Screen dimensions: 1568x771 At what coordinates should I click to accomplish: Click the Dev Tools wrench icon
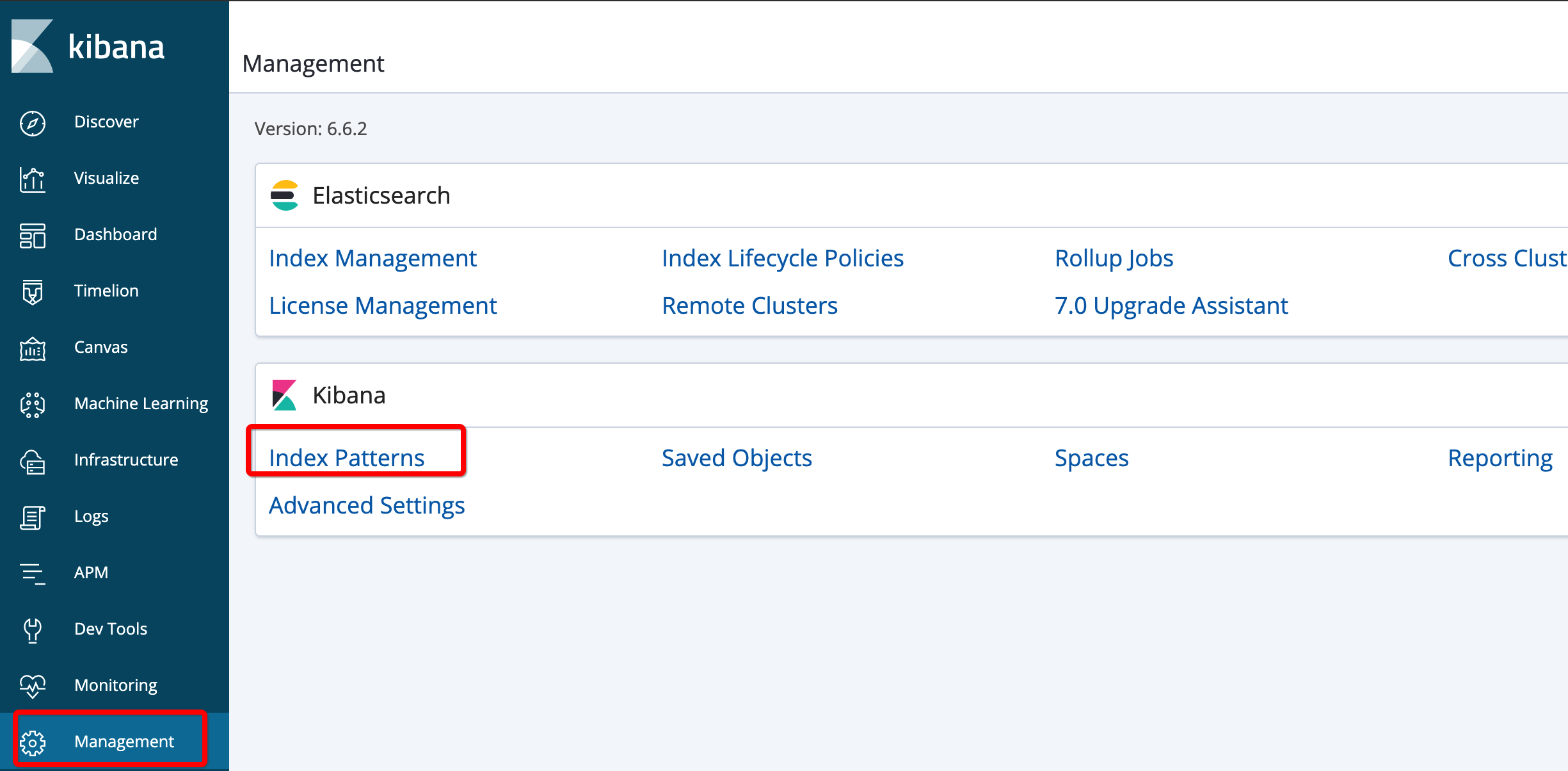(33, 630)
